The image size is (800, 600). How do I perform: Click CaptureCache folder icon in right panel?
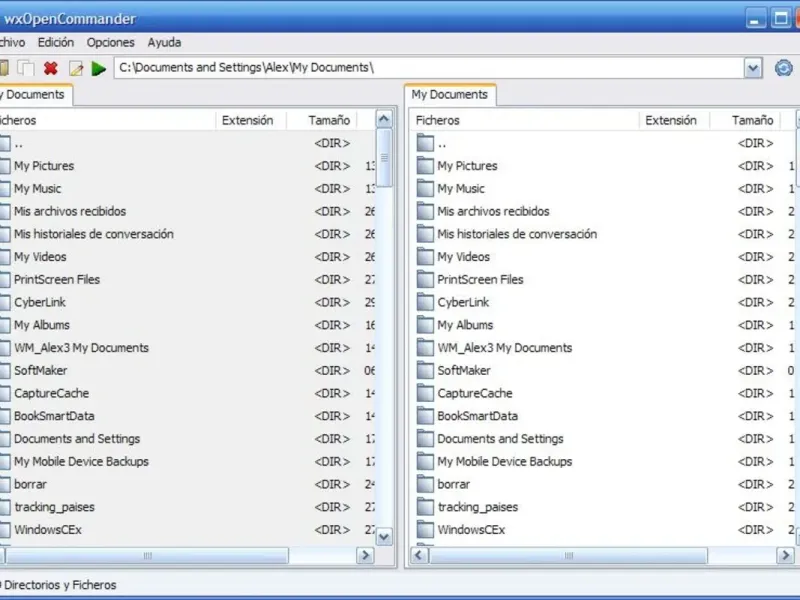[425, 393]
